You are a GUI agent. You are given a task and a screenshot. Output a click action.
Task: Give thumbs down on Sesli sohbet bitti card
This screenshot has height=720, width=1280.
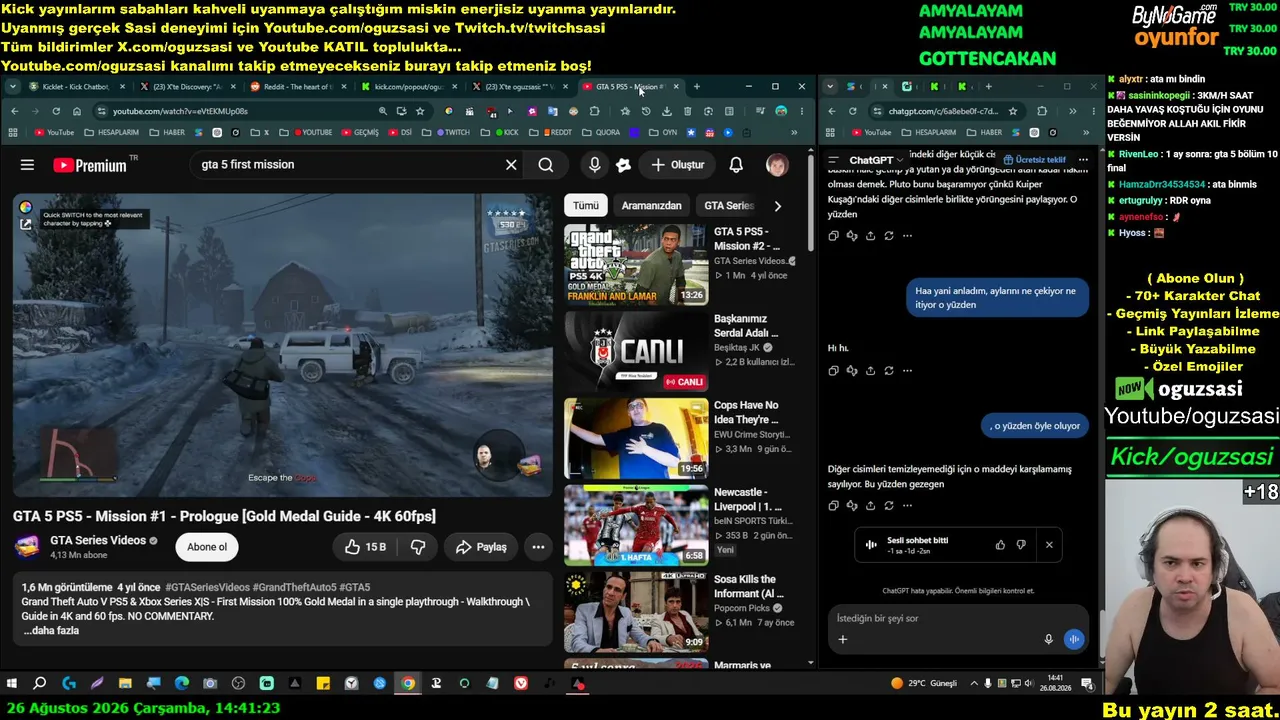1021,545
